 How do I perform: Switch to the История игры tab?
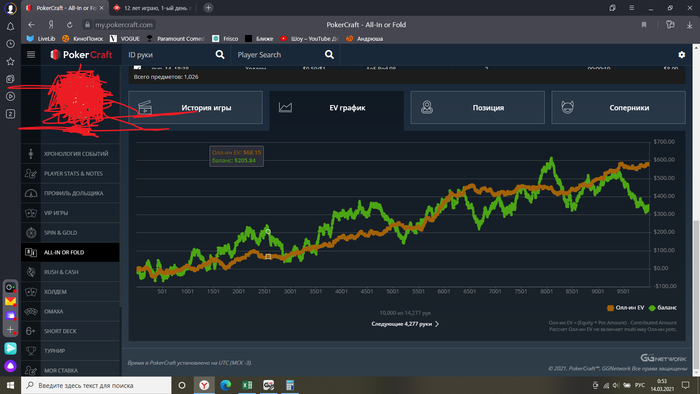click(x=196, y=108)
